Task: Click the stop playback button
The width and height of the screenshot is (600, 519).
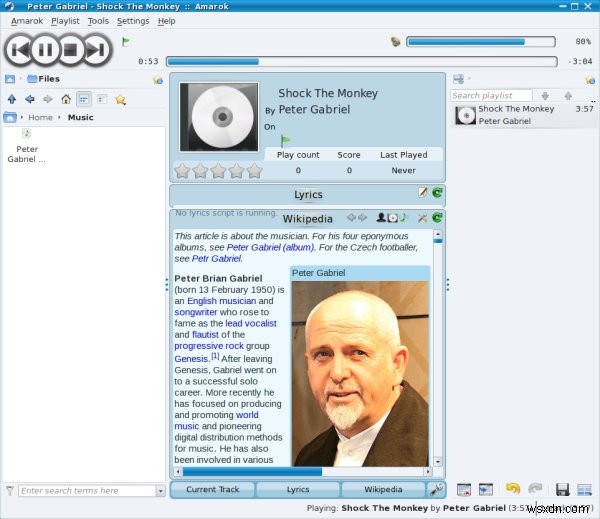Action: point(71,48)
